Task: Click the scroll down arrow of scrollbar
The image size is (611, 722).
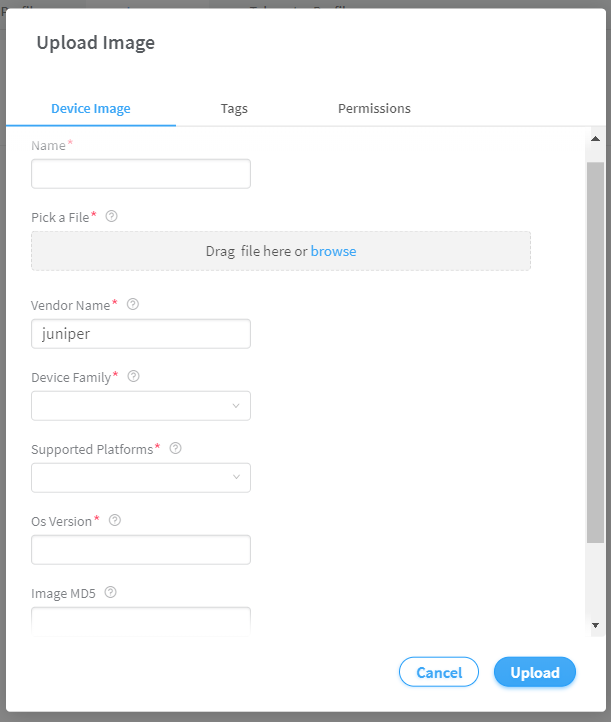Action: pos(595,625)
